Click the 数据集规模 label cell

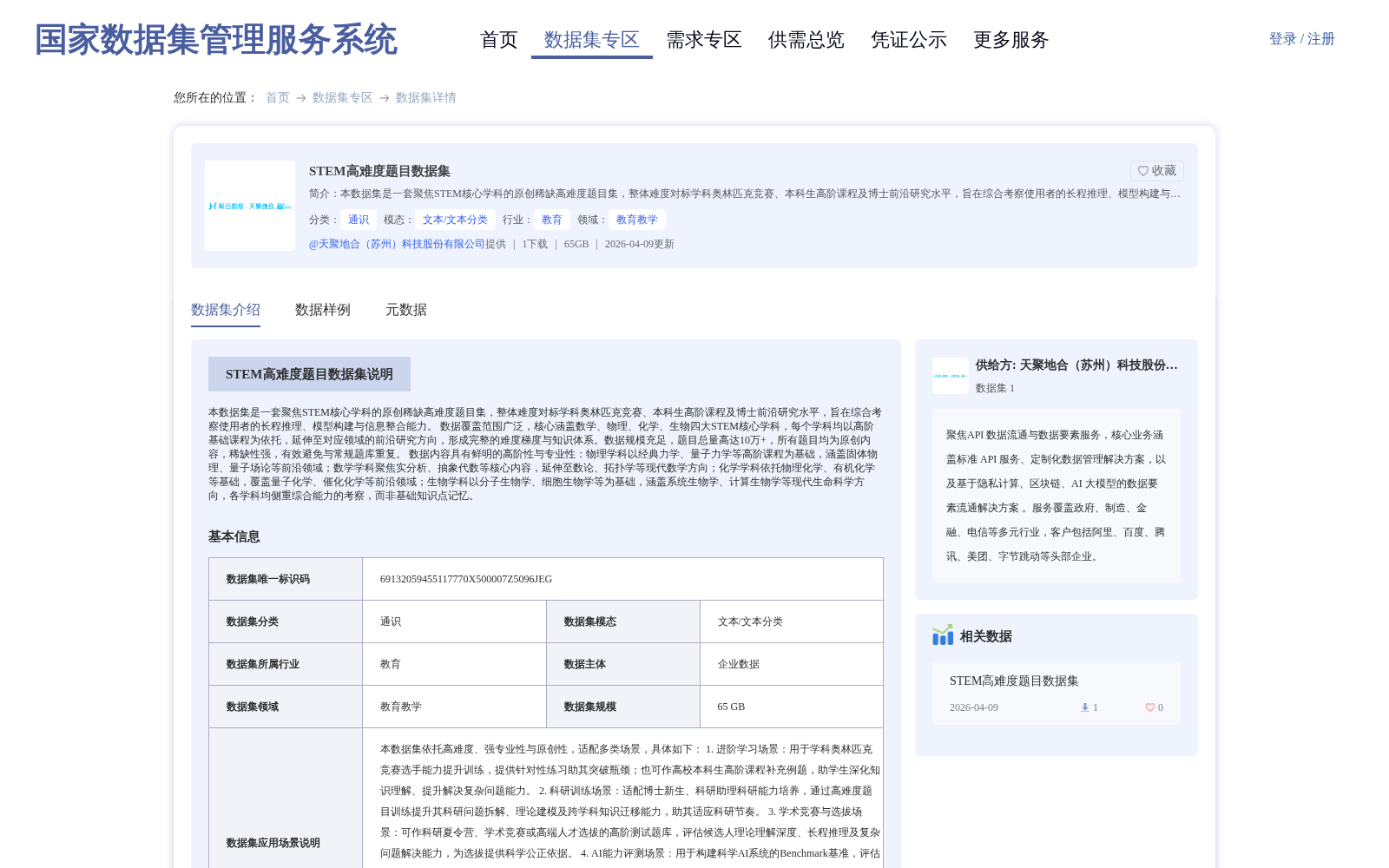(x=623, y=707)
